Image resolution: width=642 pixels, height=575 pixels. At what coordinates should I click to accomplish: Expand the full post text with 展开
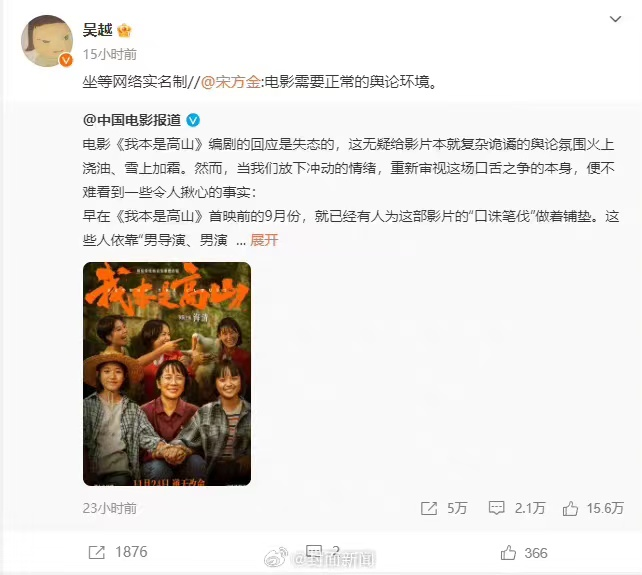coord(264,240)
